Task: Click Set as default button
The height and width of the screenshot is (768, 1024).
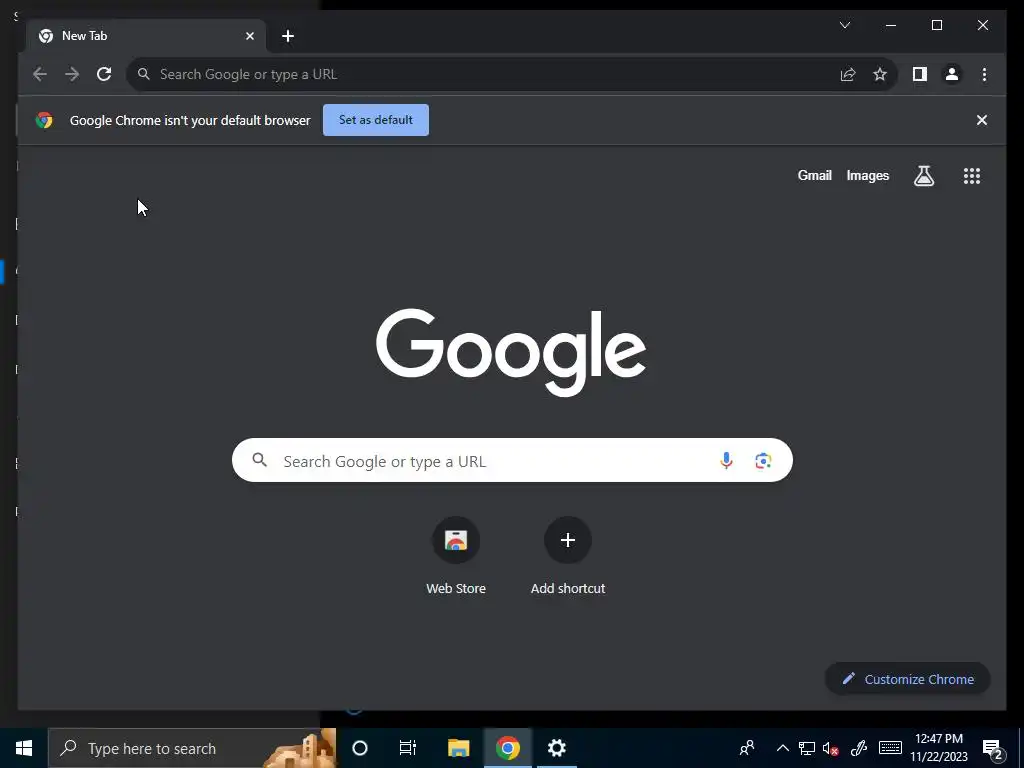Action: (x=376, y=120)
